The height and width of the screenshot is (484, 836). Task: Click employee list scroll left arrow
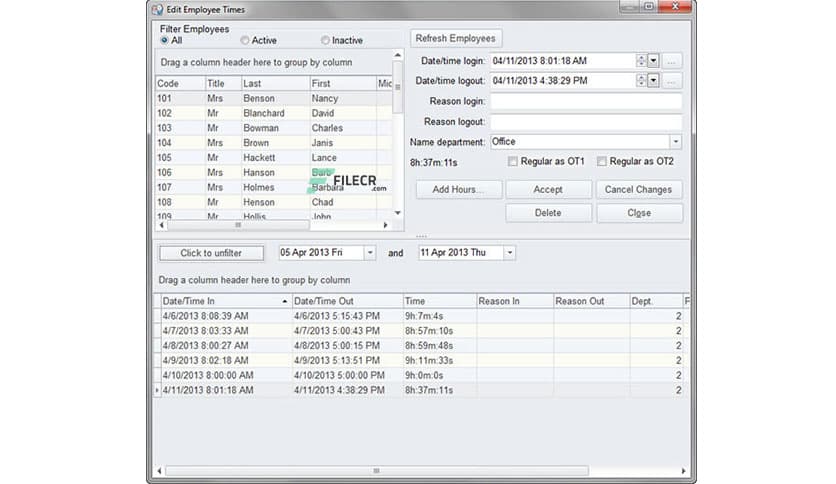(162, 225)
